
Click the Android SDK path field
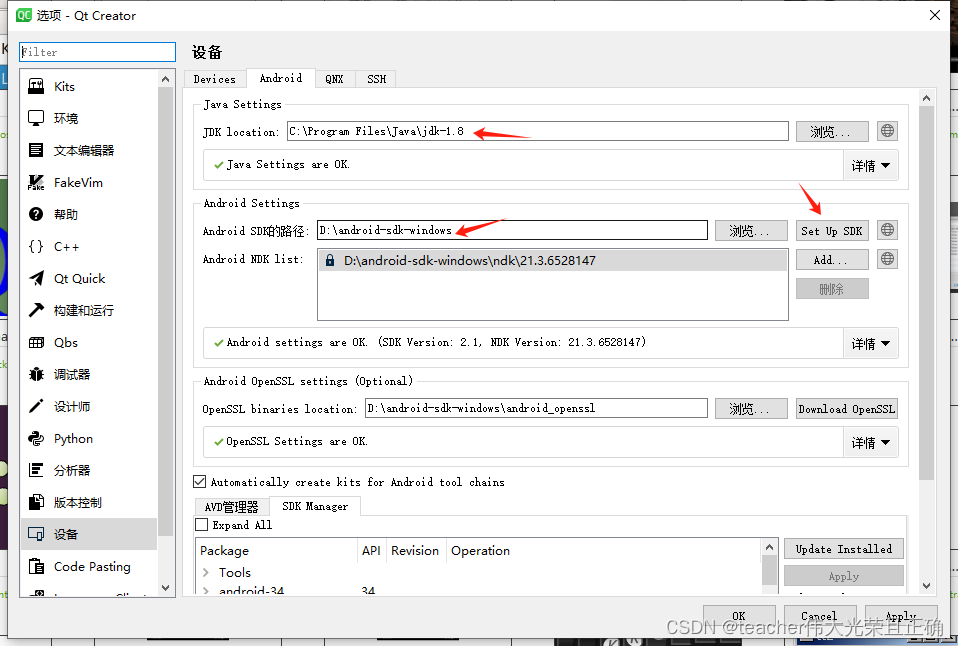[x=512, y=230]
